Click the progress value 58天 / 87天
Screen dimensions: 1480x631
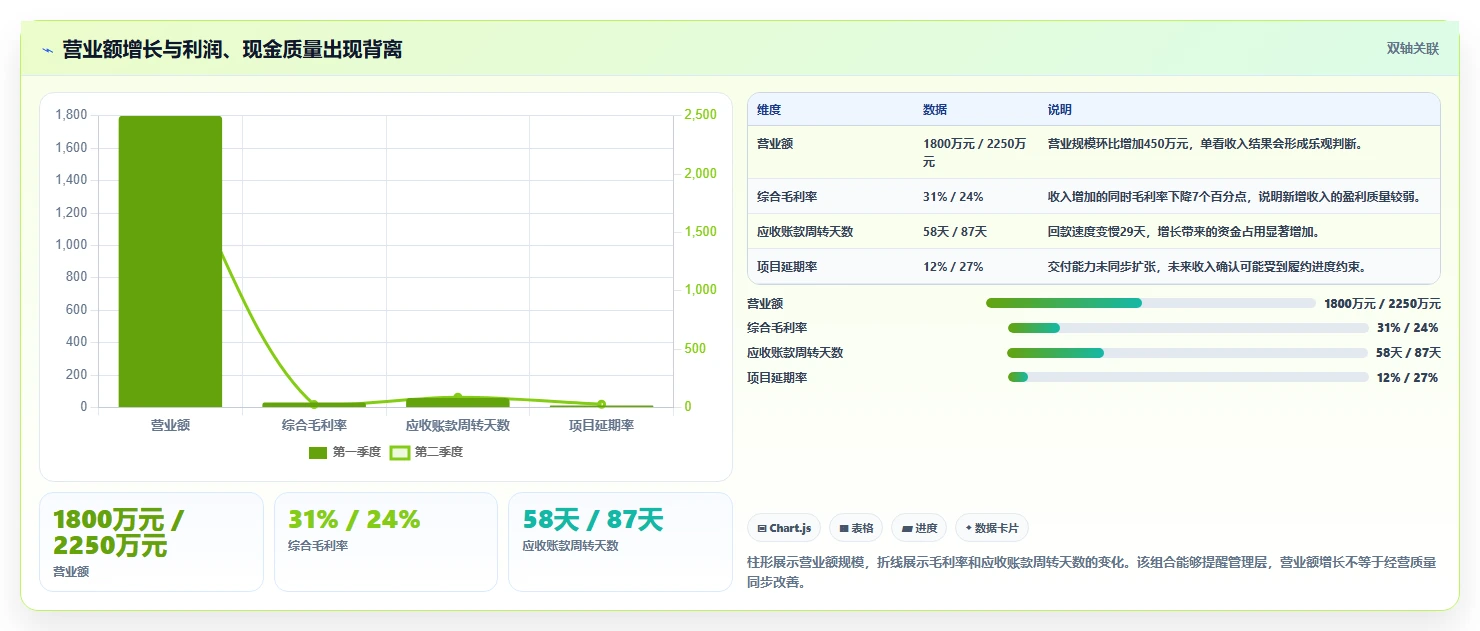[x=1408, y=353]
